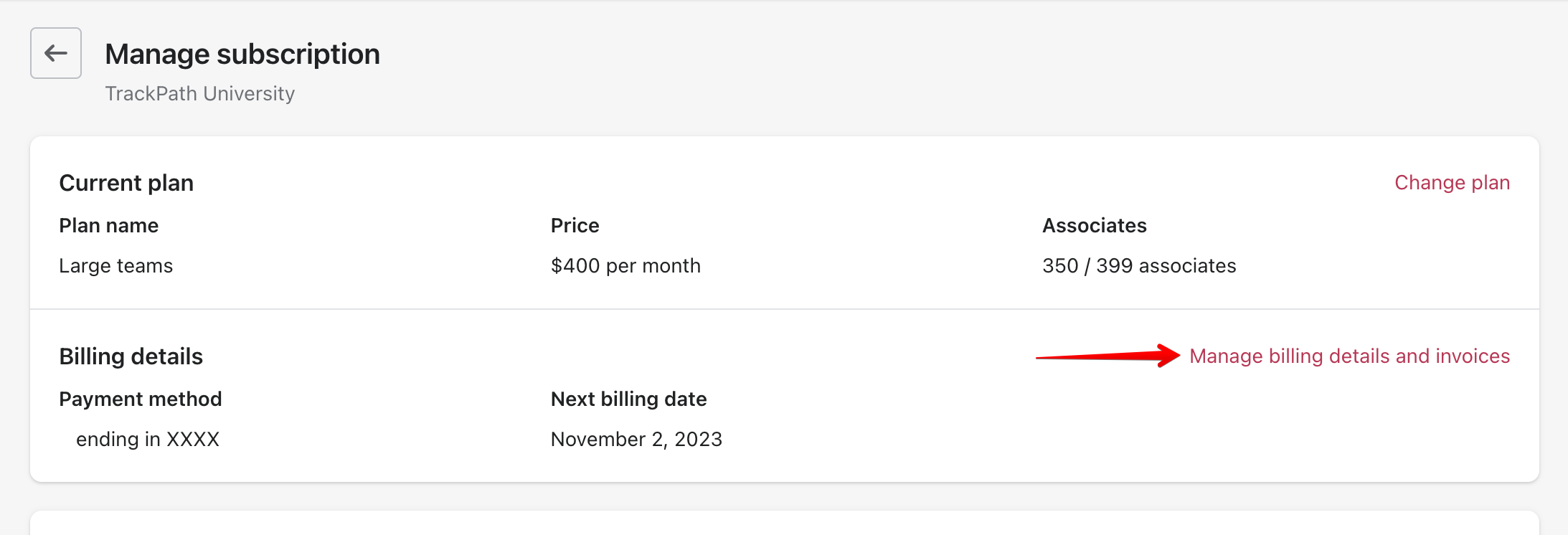Click the 350 / 399 associates count

[1139, 265]
